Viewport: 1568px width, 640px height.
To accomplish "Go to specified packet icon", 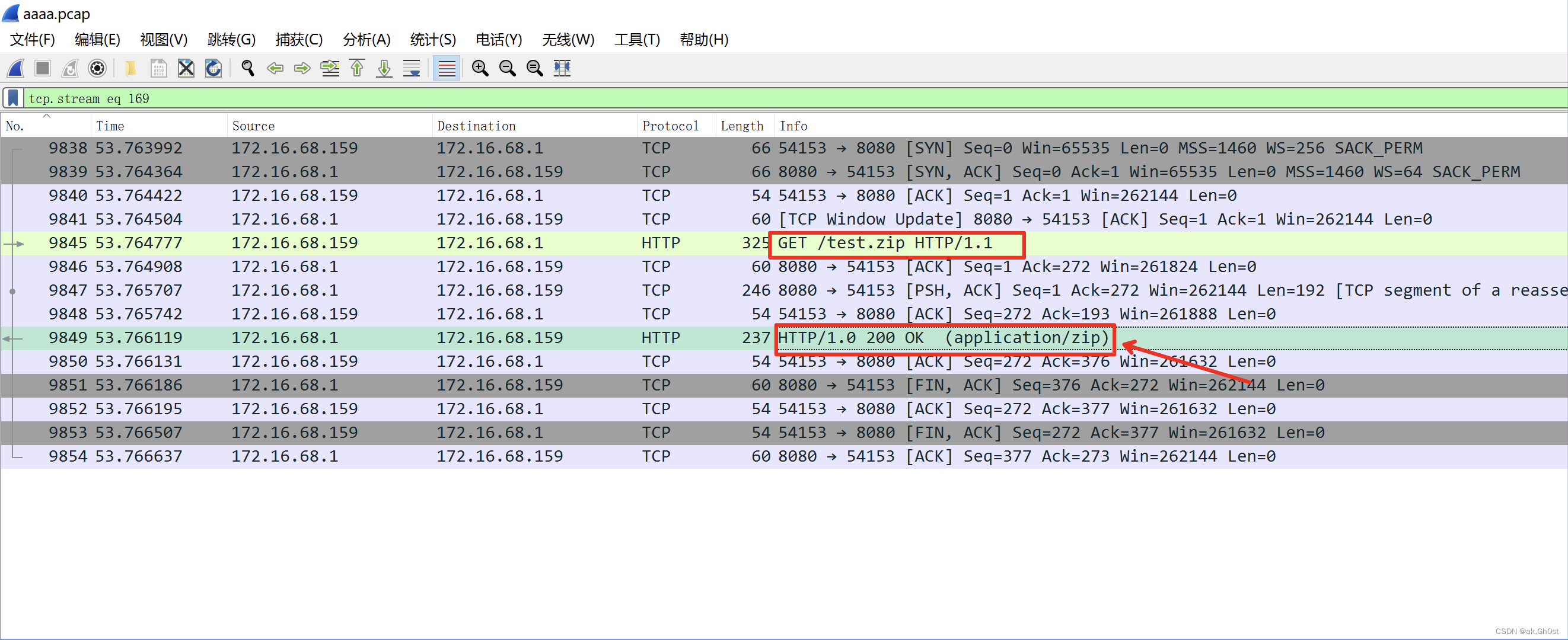I will tap(330, 68).
